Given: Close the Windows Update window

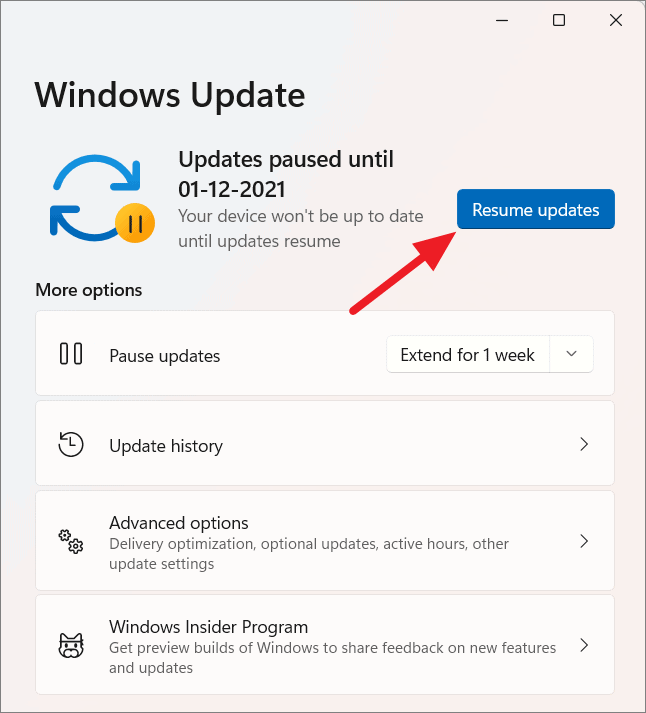Looking at the screenshot, I should [x=616, y=20].
